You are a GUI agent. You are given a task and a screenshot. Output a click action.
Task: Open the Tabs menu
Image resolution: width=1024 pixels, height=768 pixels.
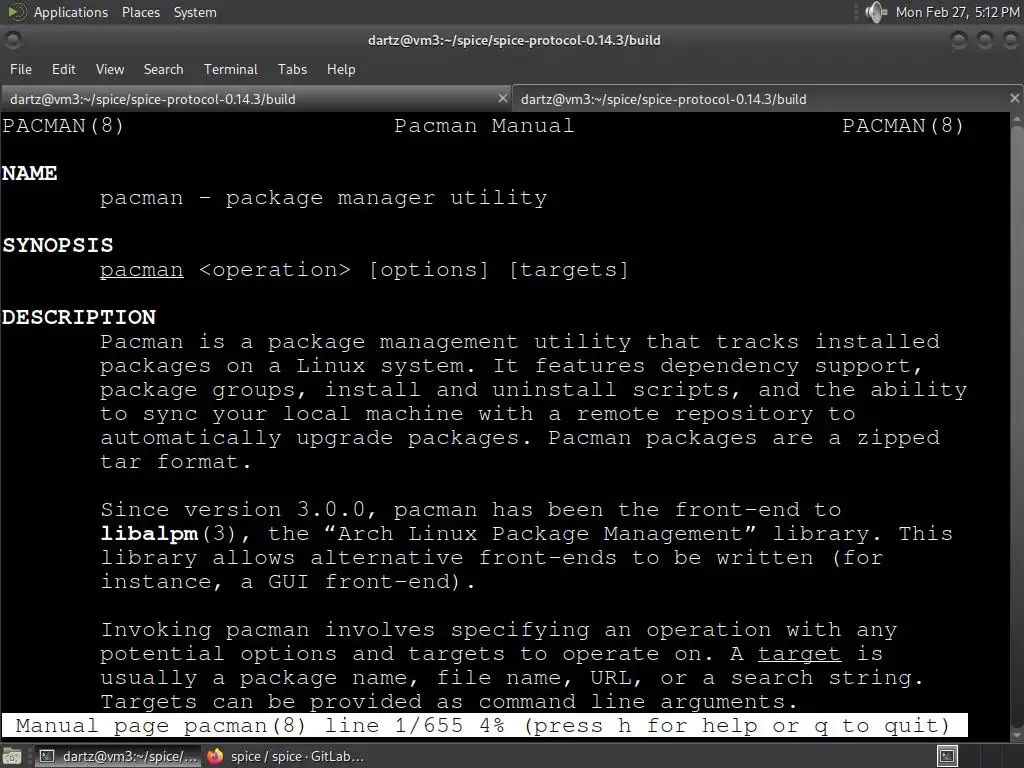[292, 69]
